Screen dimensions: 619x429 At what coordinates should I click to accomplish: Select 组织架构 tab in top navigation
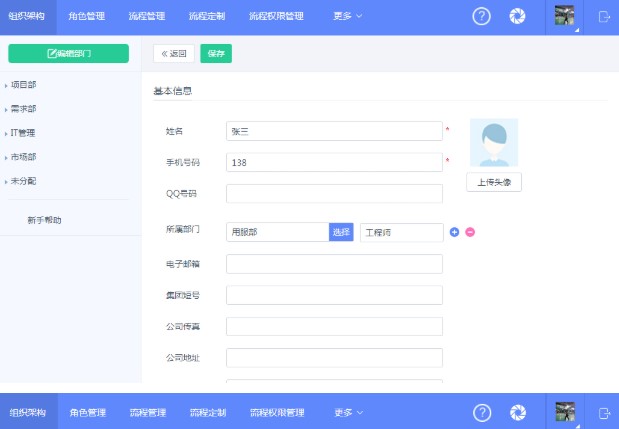(x=27, y=16)
